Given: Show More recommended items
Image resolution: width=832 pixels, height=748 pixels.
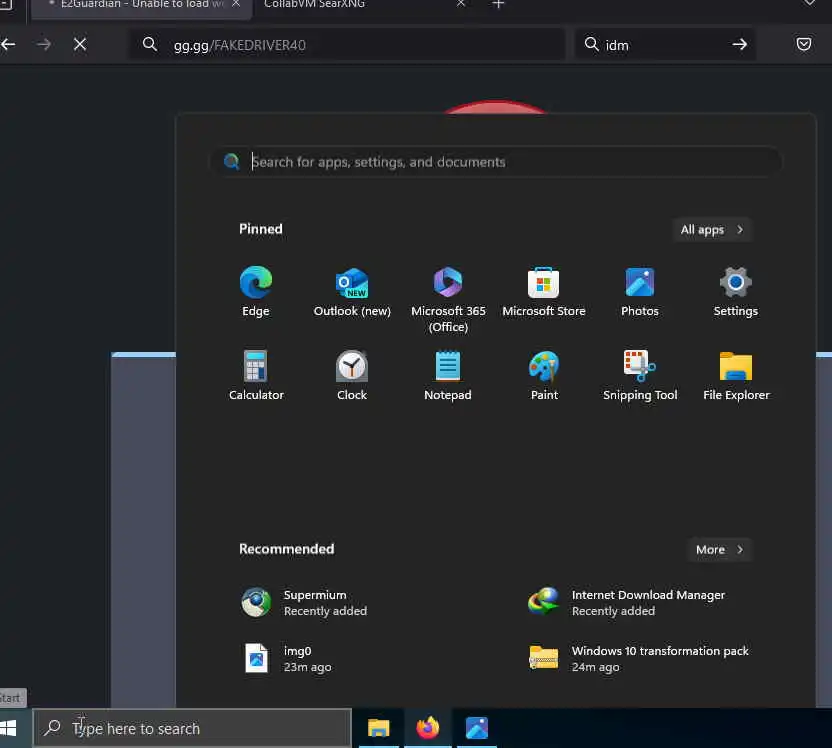Looking at the screenshot, I should (720, 550).
